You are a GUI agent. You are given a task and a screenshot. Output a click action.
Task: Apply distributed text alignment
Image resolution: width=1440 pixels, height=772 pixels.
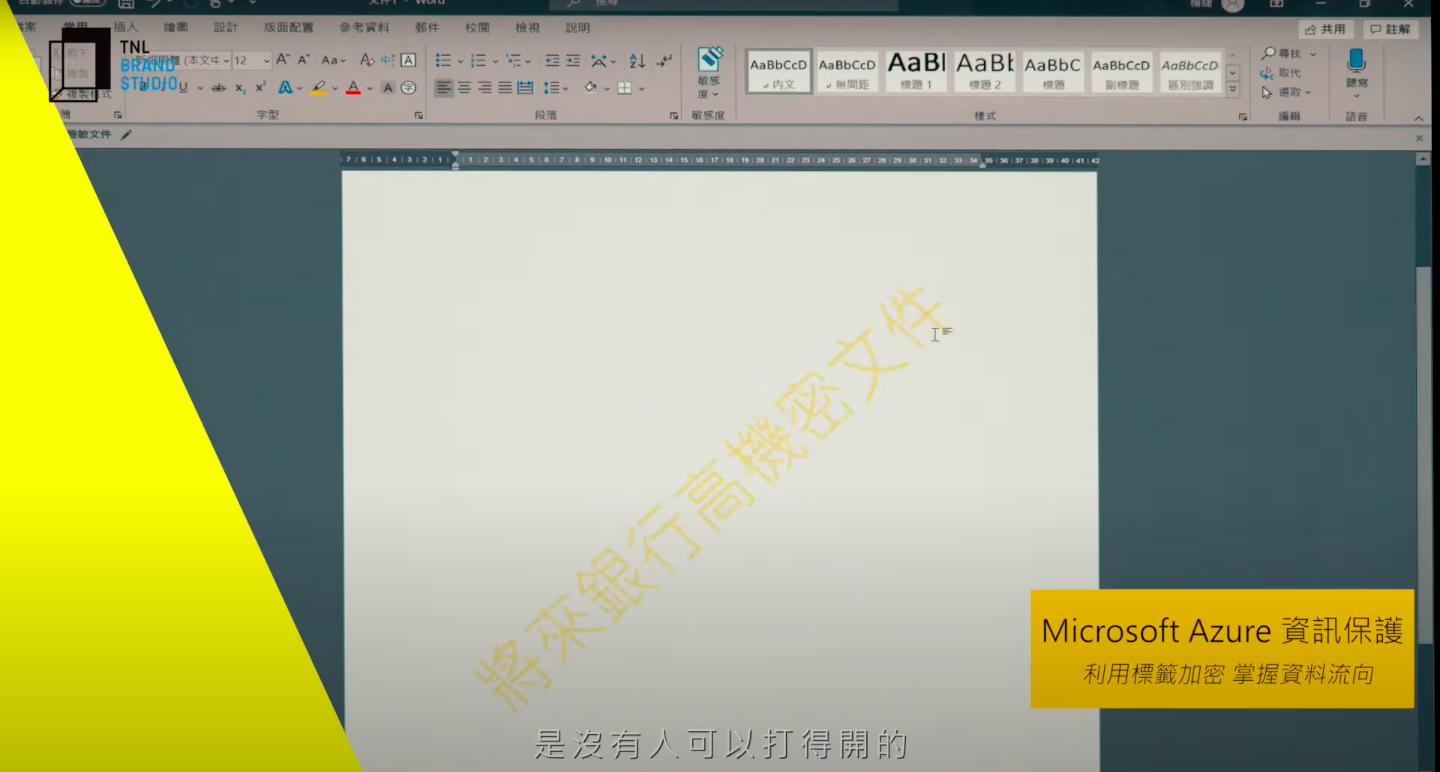click(x=525, y=88)
